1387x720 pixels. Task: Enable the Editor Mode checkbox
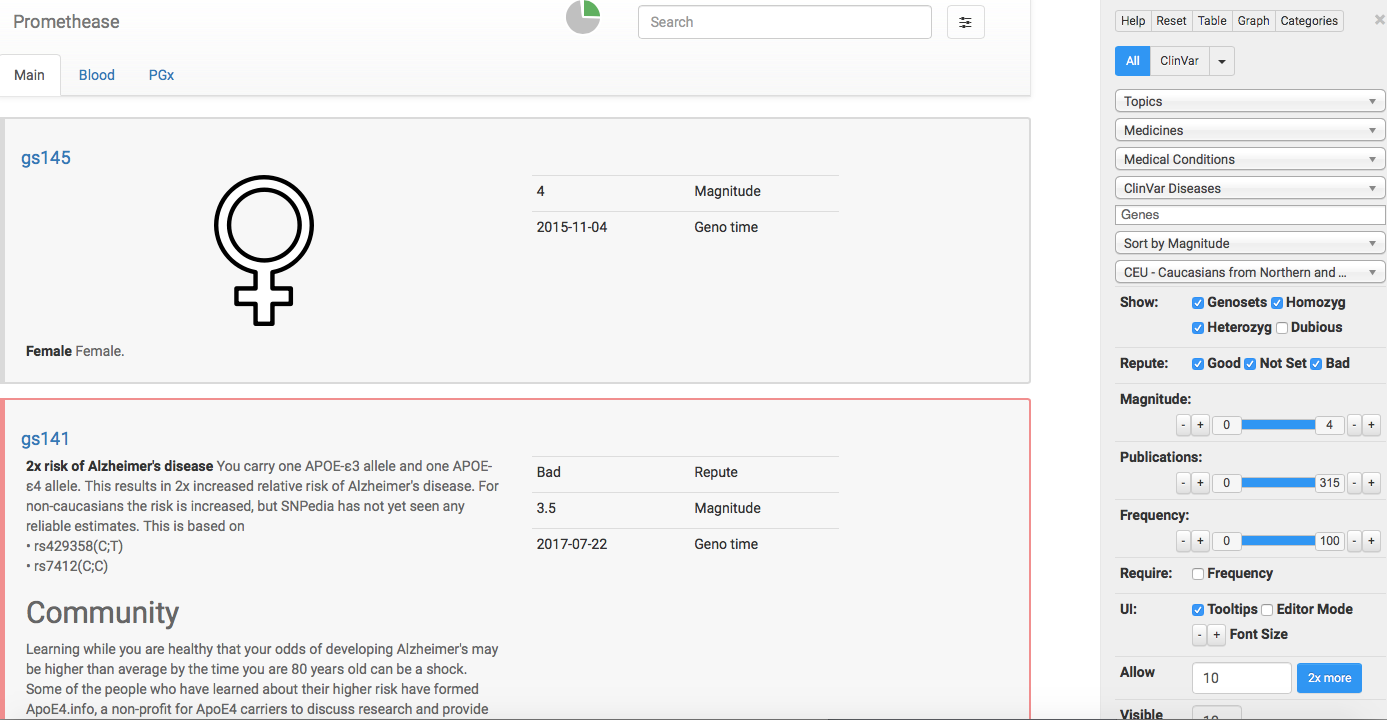(1267, 610)
